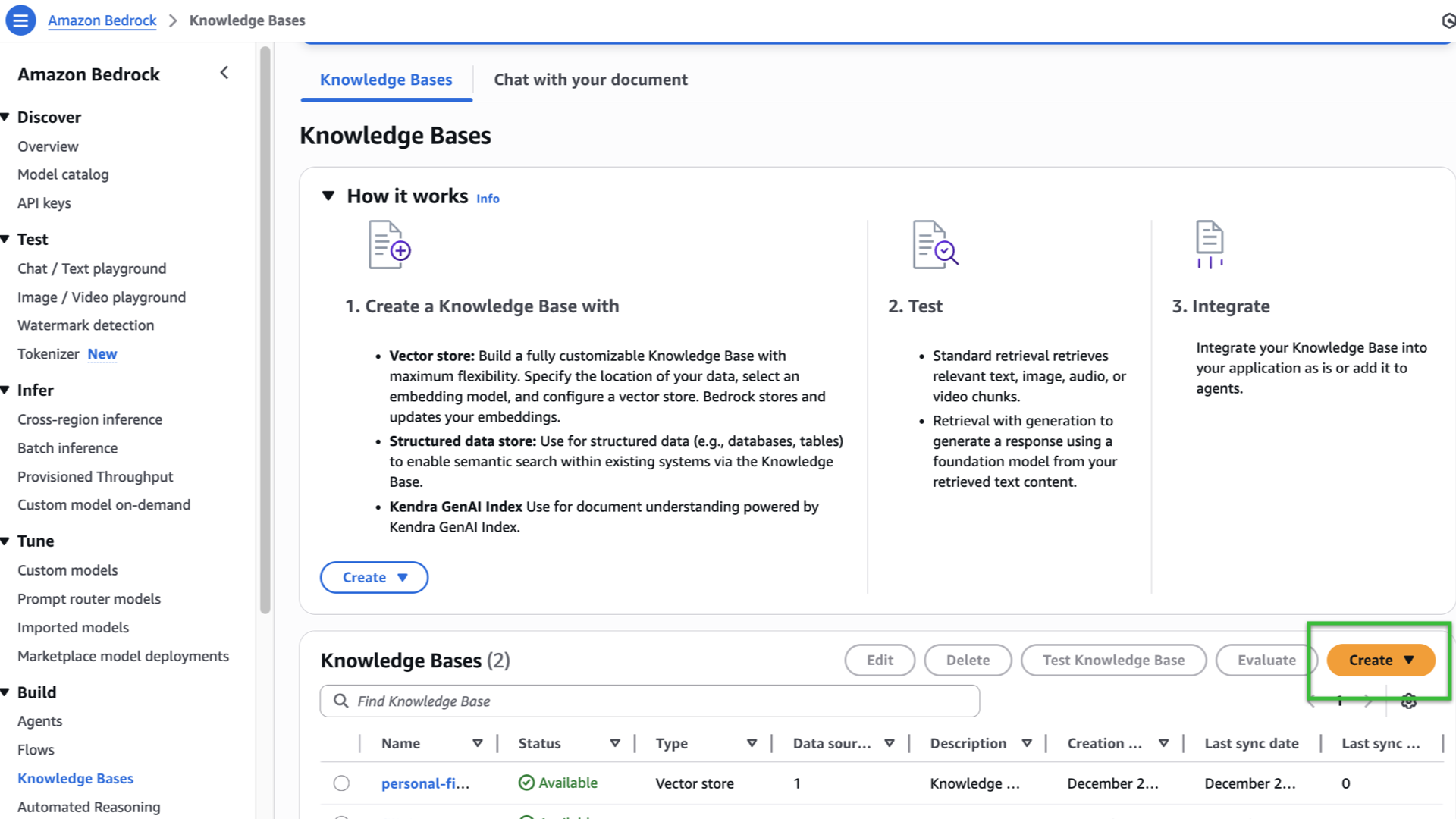Open the personal-fi knowledge base details
The image size is (1456, 819).
(x=425, y=783)
